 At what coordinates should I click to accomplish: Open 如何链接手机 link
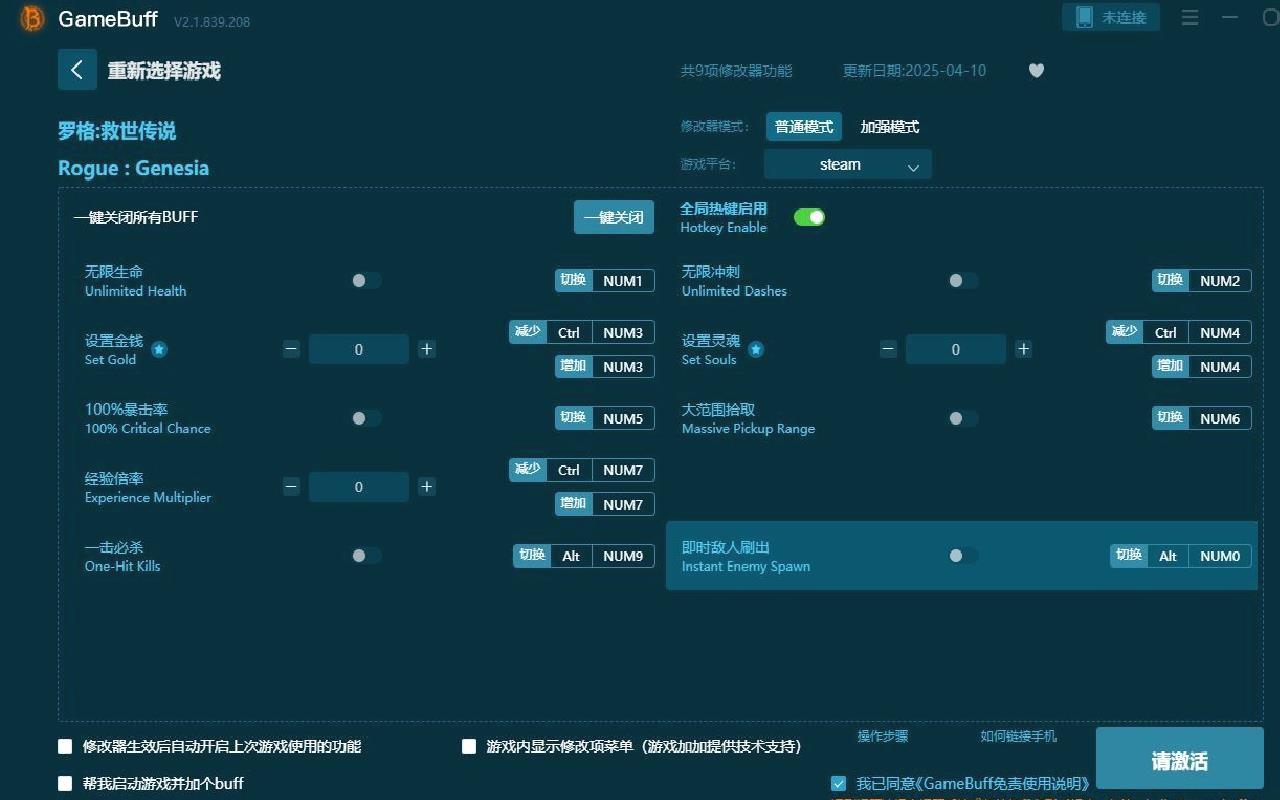coord(1018,736)
